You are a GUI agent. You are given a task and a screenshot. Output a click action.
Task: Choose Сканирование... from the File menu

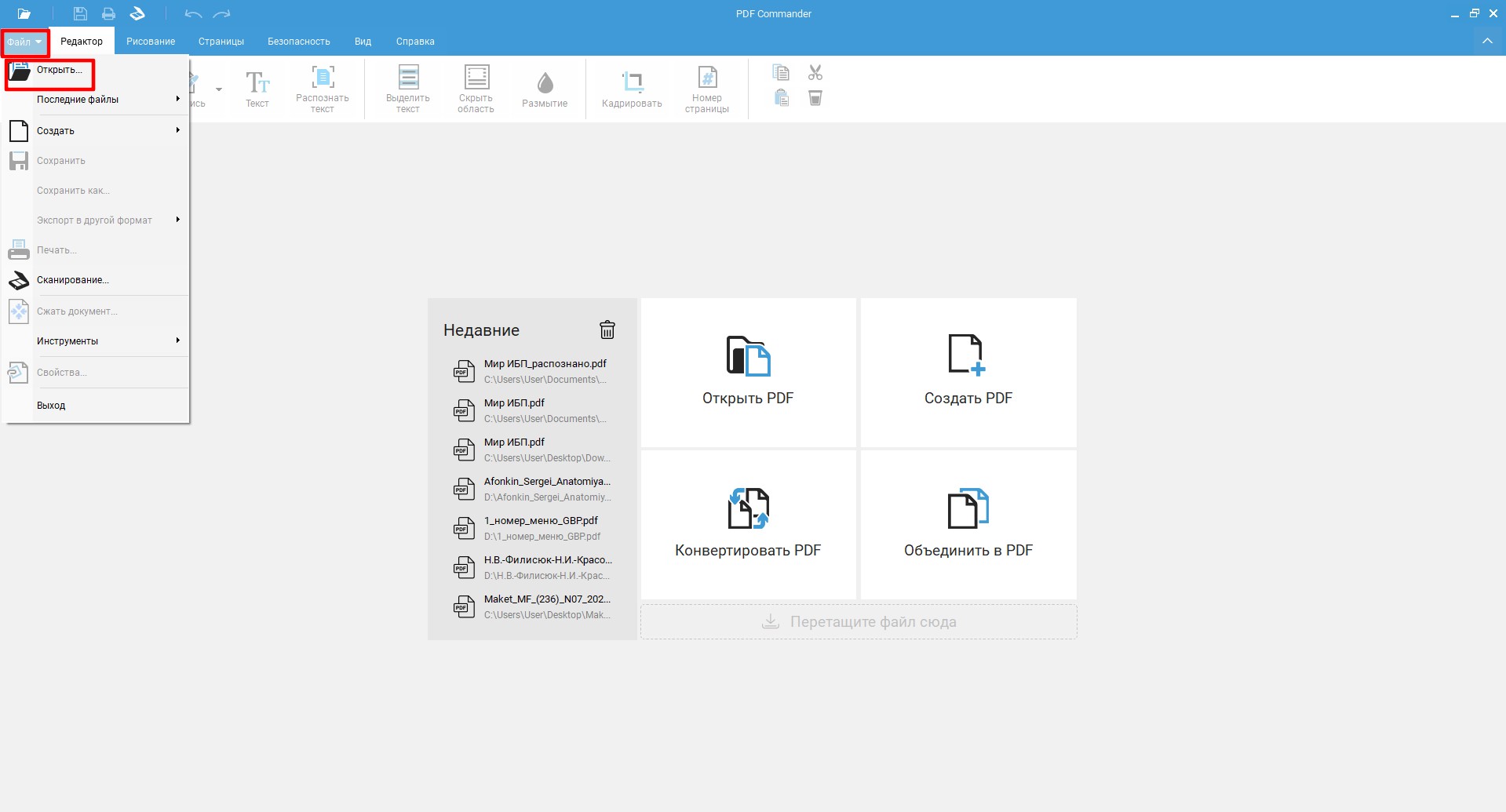click(x=96, y=280)
